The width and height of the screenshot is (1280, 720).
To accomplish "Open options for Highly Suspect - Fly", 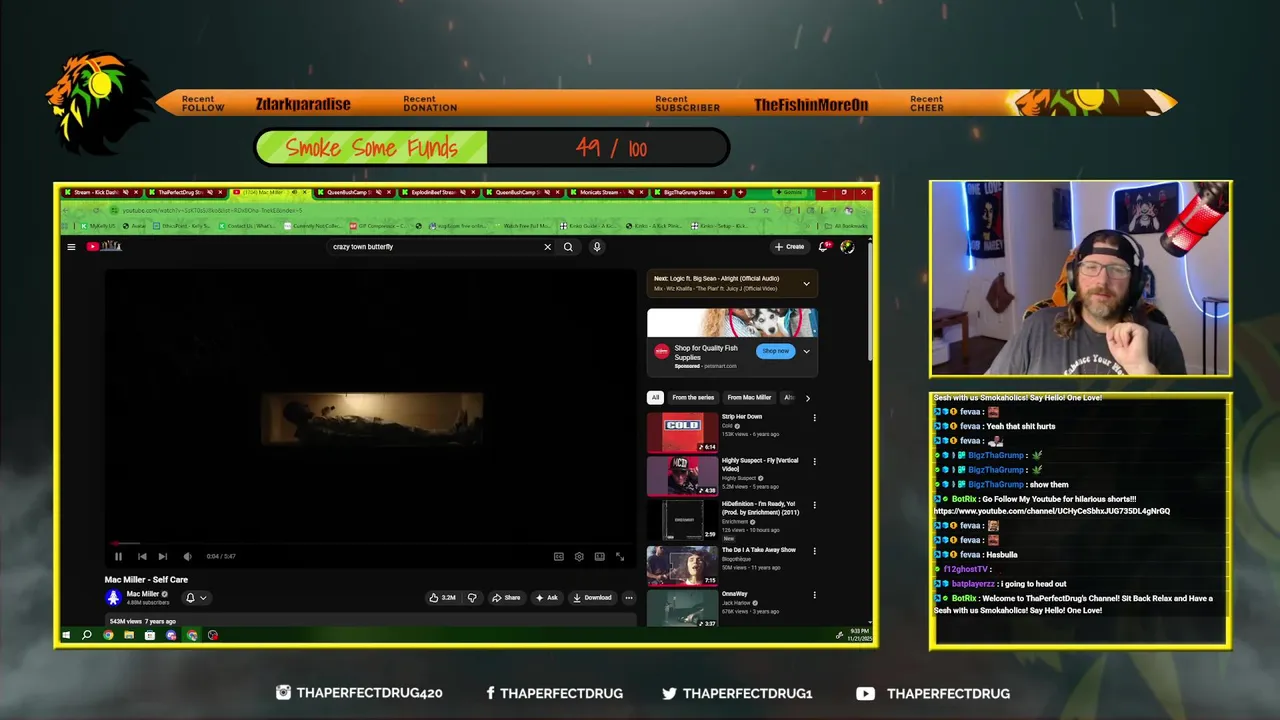I will point(814,462).
